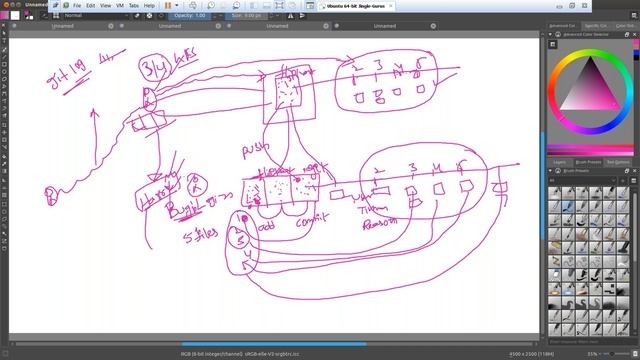Select the Text tool in toolbox

pyautogui.click(x=4, y=41)
